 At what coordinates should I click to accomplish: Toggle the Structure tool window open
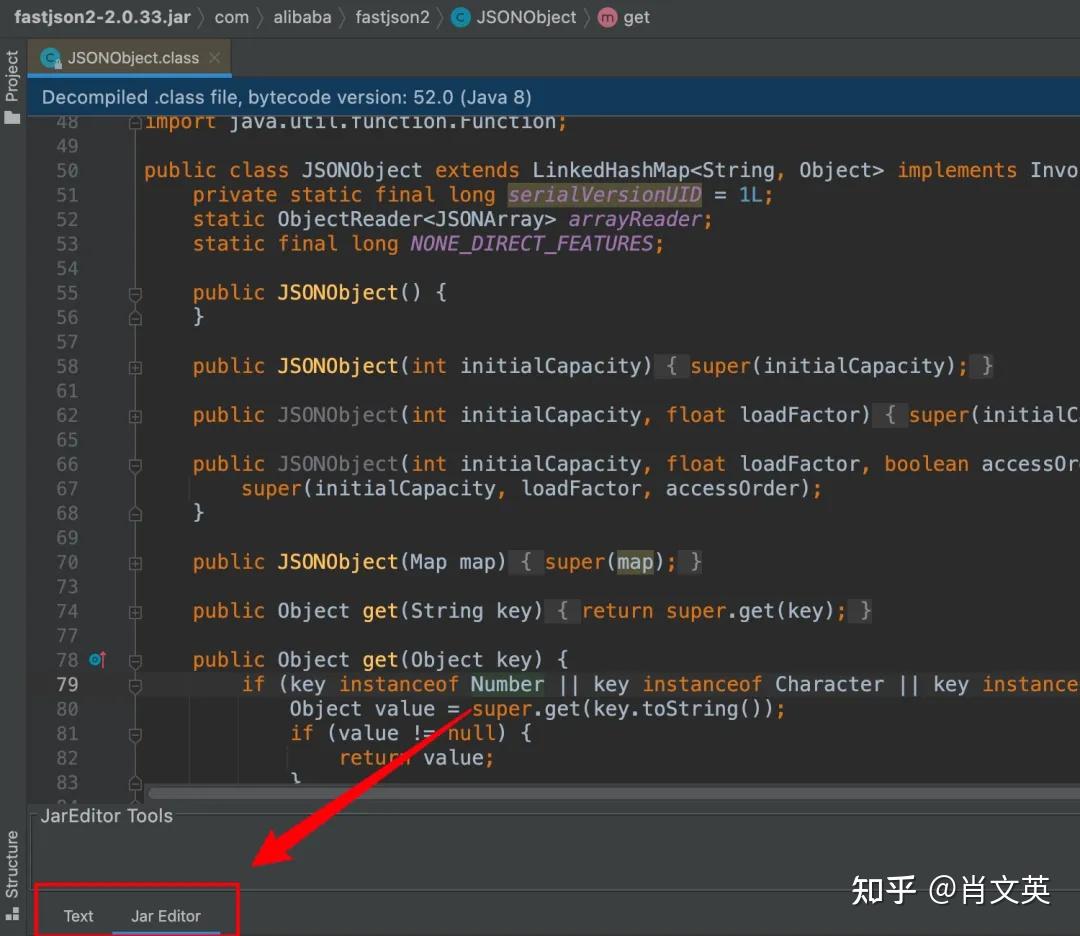pyautogui.click(x=13, y=863)
